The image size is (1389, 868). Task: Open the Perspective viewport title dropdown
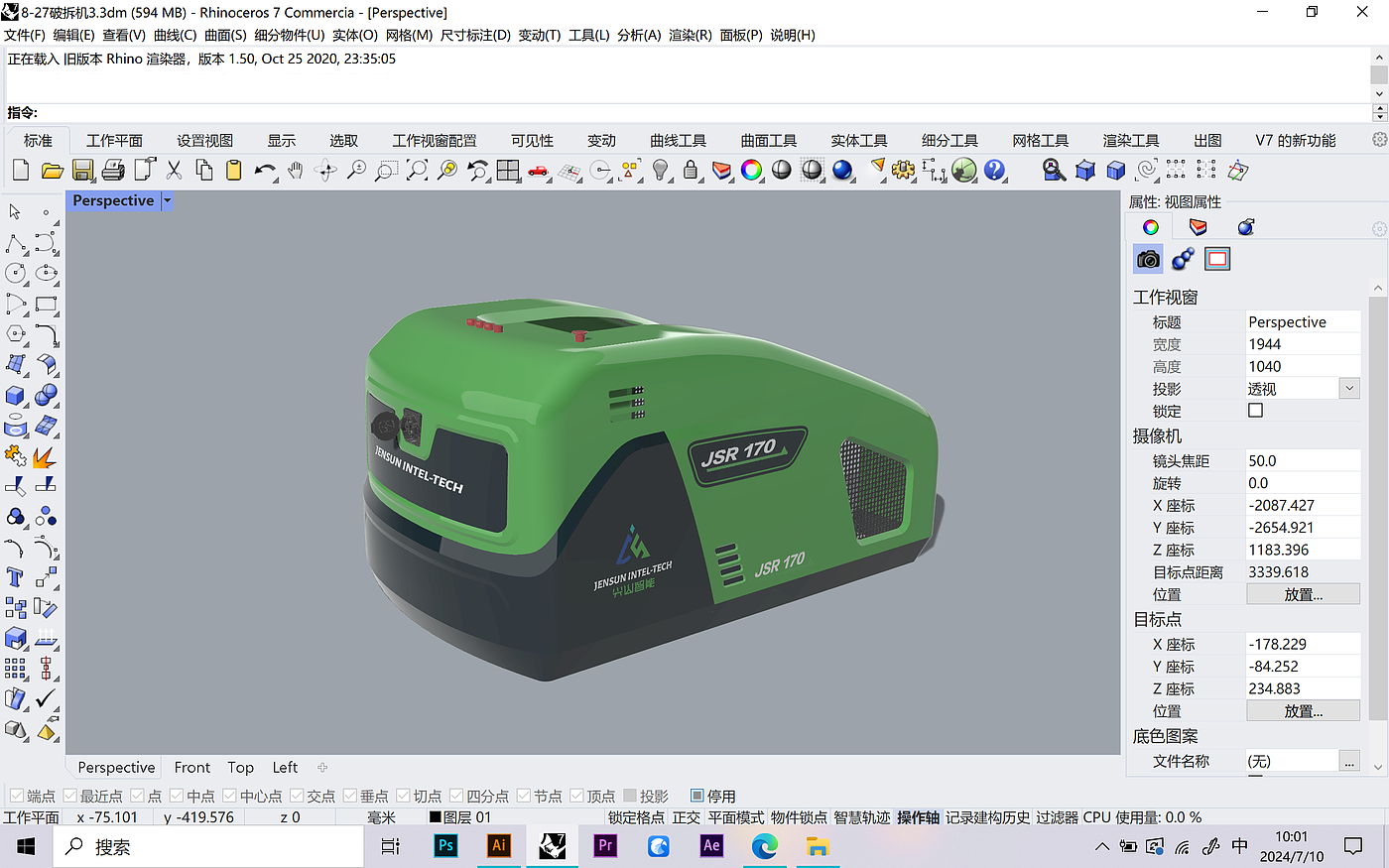click(x=167, y=200)
